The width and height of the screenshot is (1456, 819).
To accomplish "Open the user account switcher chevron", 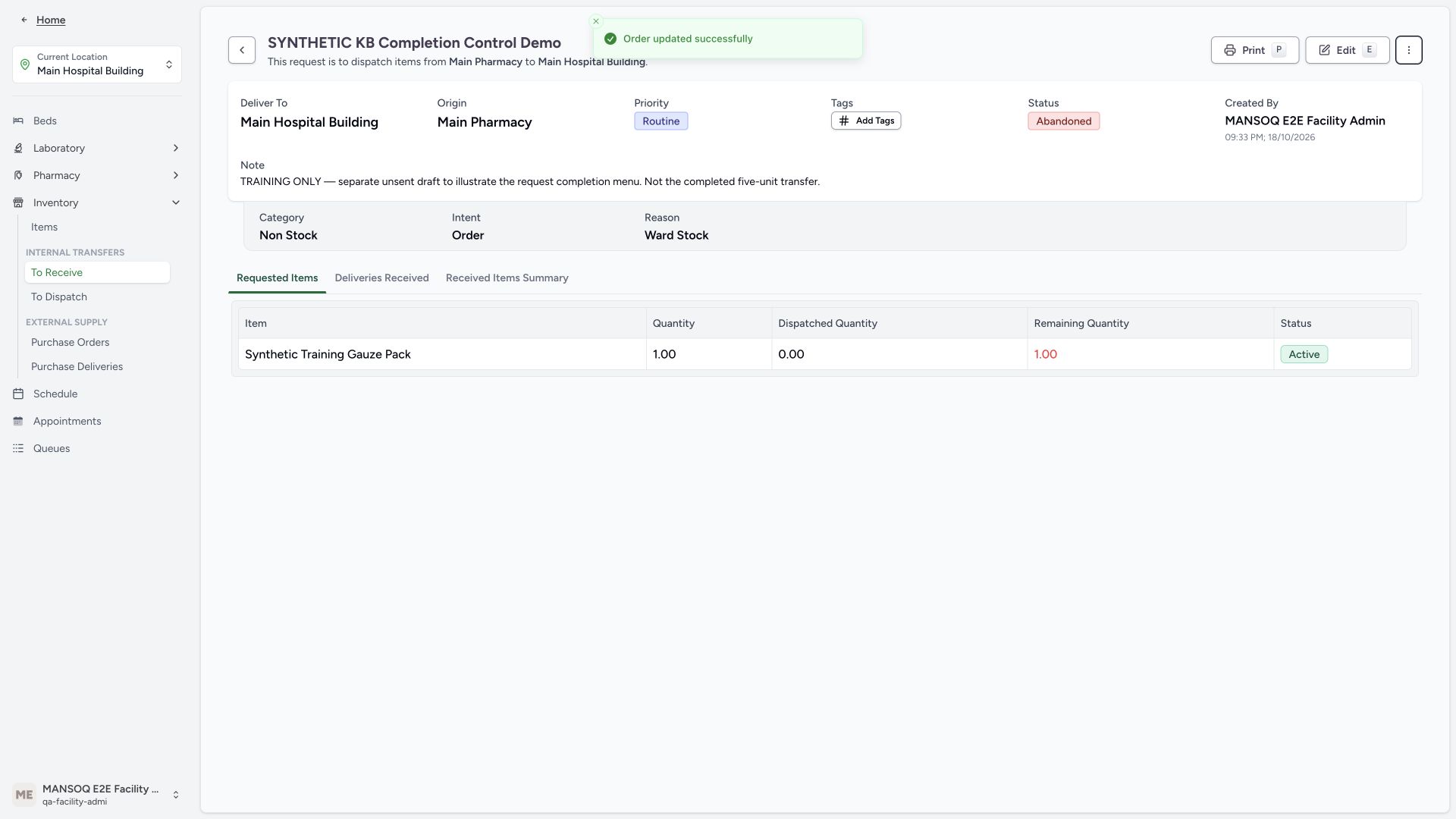I will coord(176,795).
